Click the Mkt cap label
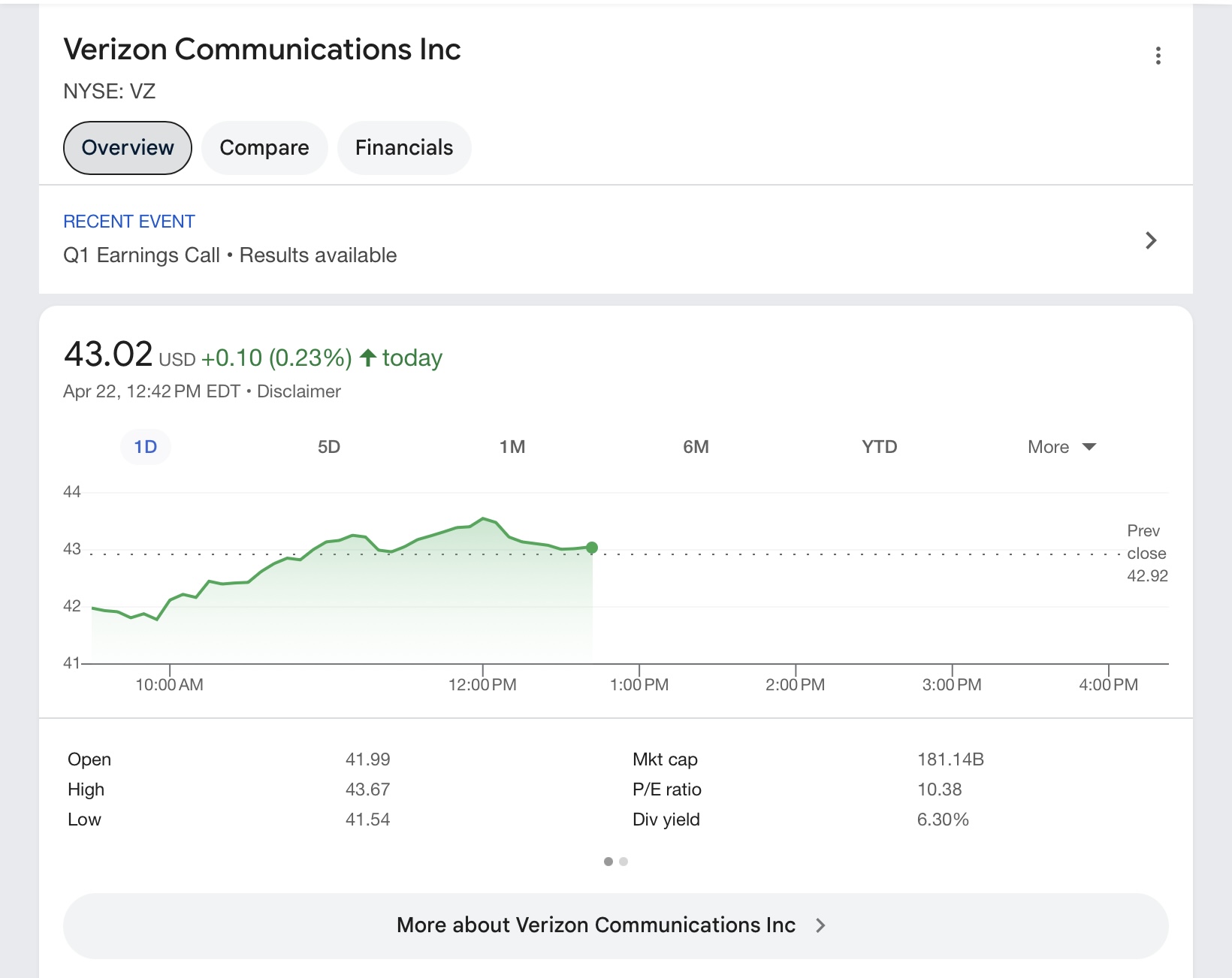The image size is (1232, 978). pyautogui.click(x=666, y=759)
